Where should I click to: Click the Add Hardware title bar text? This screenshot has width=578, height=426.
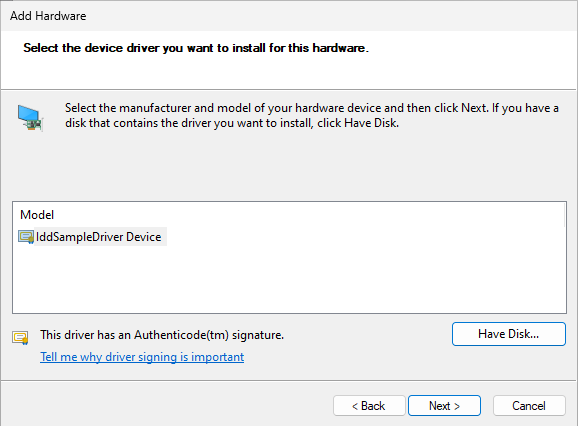click(48, 16)
